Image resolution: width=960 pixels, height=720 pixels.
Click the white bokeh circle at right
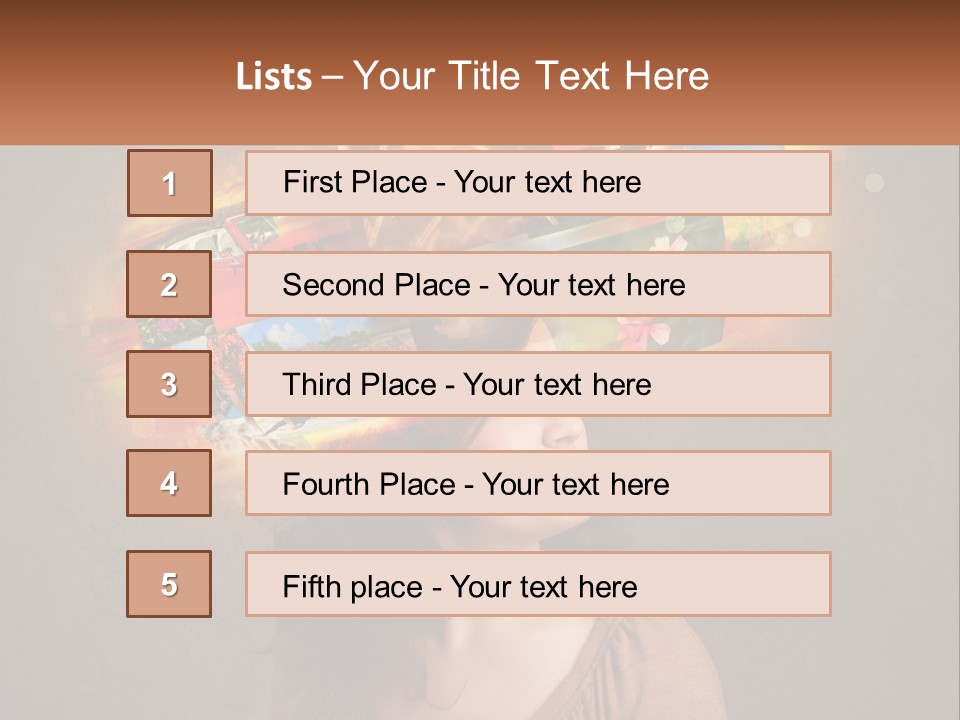point(874,182)
